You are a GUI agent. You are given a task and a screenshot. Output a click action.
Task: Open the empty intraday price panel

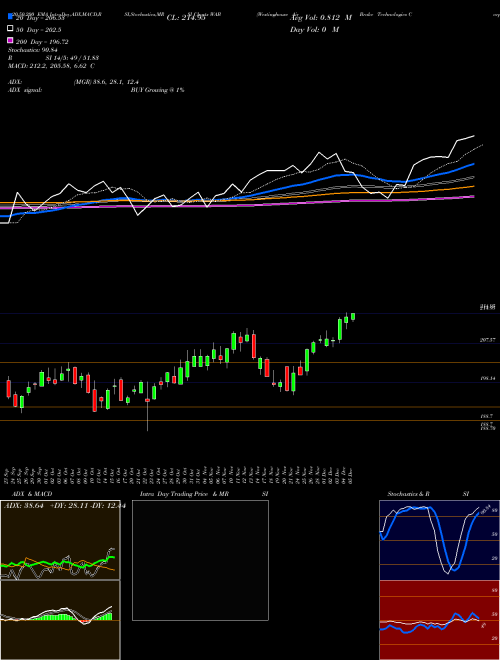click(x=200, y=560)
